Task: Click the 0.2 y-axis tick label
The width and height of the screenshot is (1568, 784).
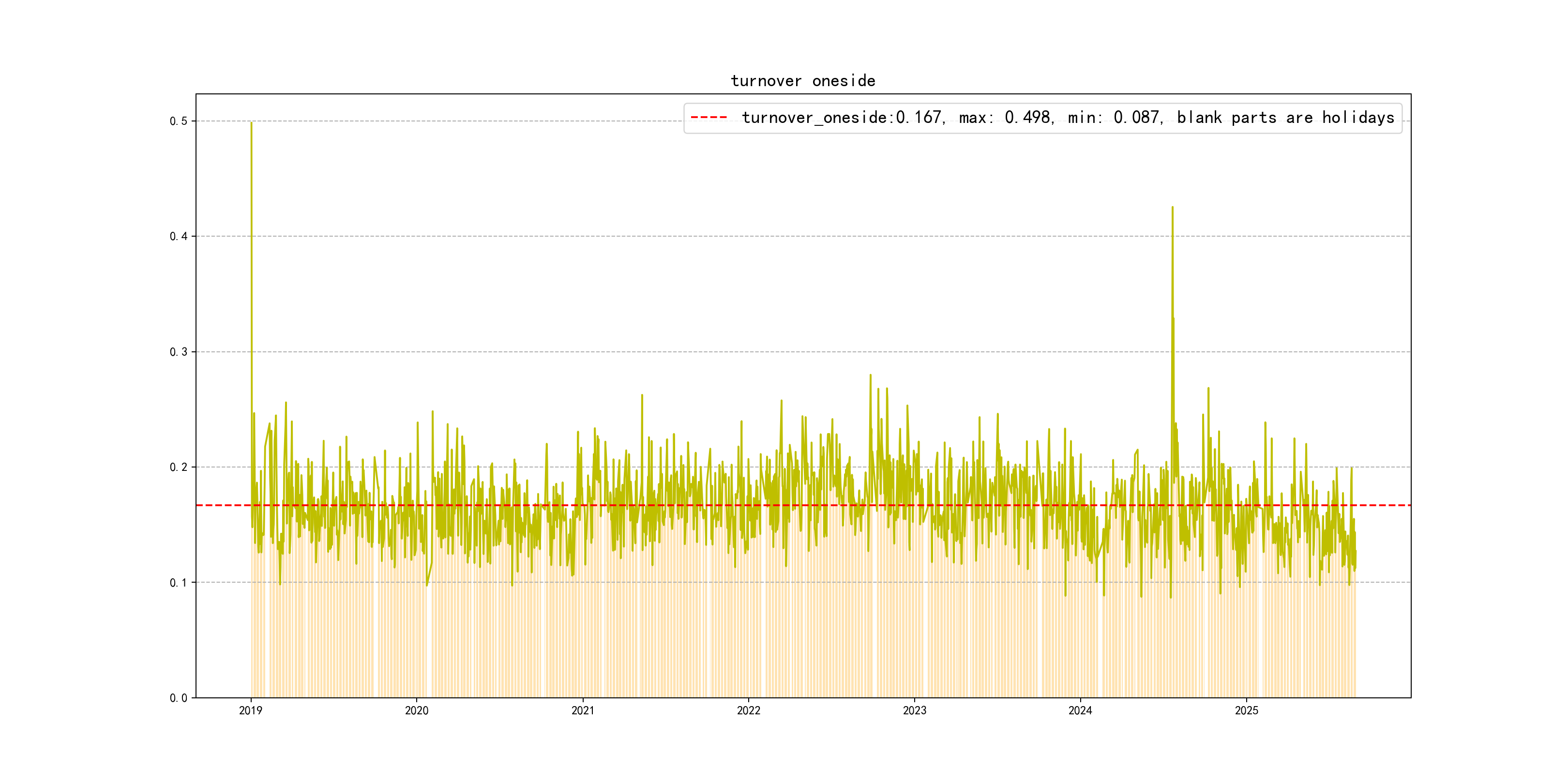Action: coord(179,467)
